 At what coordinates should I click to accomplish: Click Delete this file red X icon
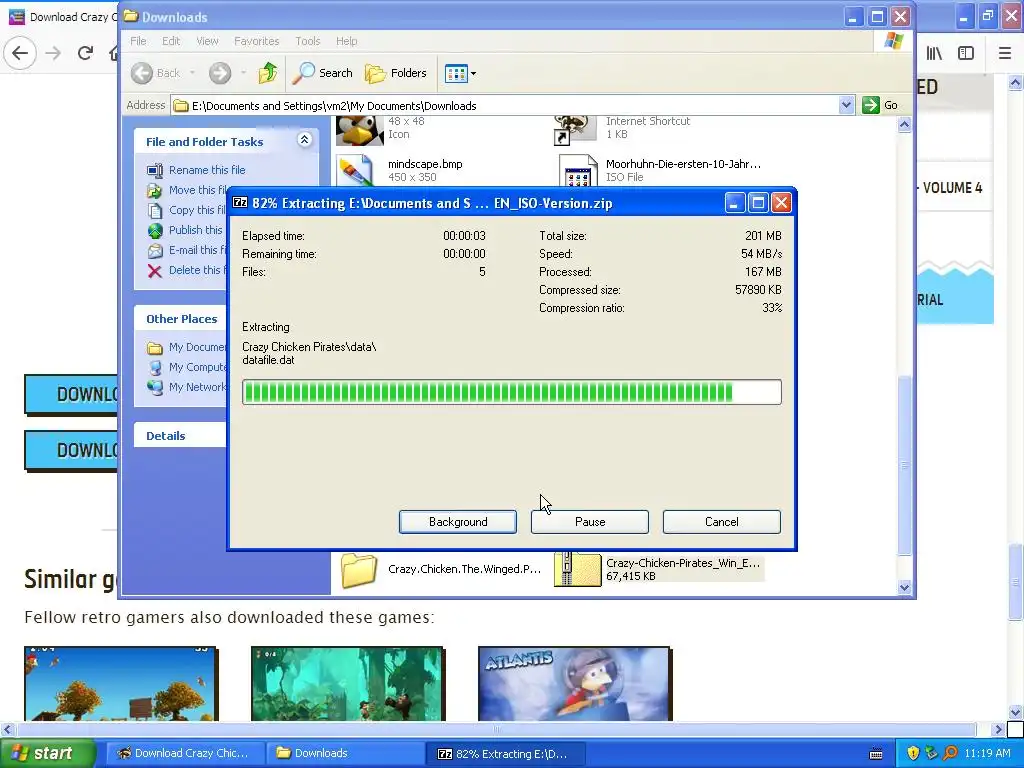[x=155, y=271]
